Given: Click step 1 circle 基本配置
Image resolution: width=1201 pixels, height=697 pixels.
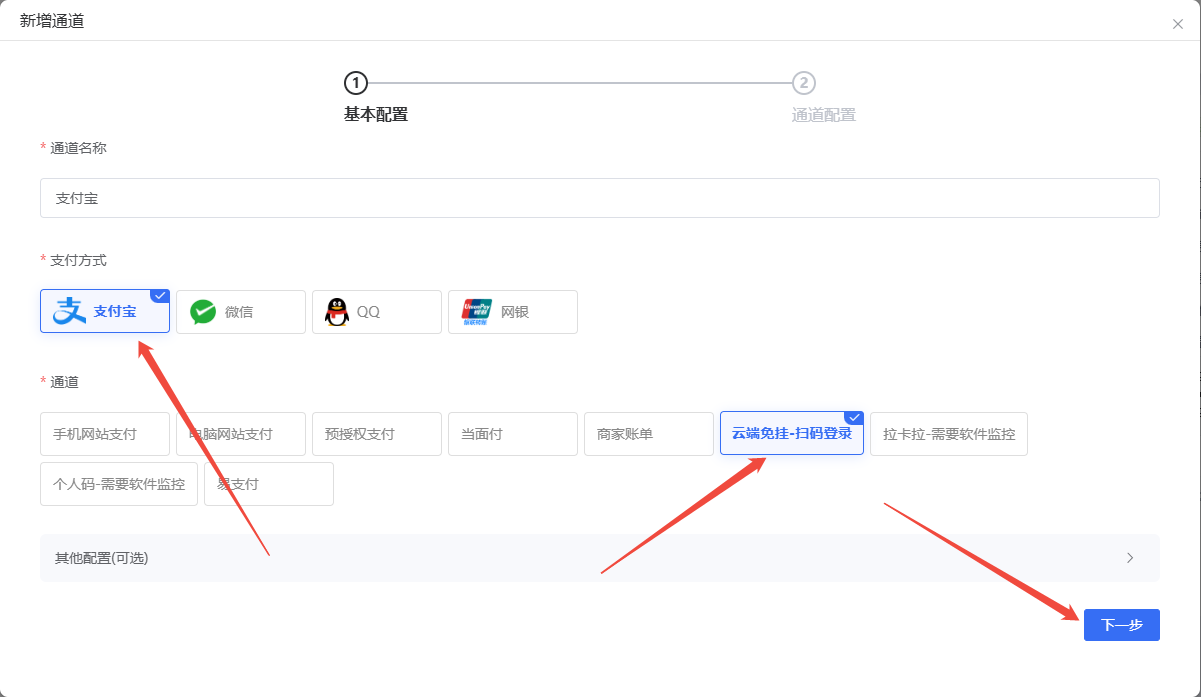Looking at the screenshot, I should pos(355,83).
